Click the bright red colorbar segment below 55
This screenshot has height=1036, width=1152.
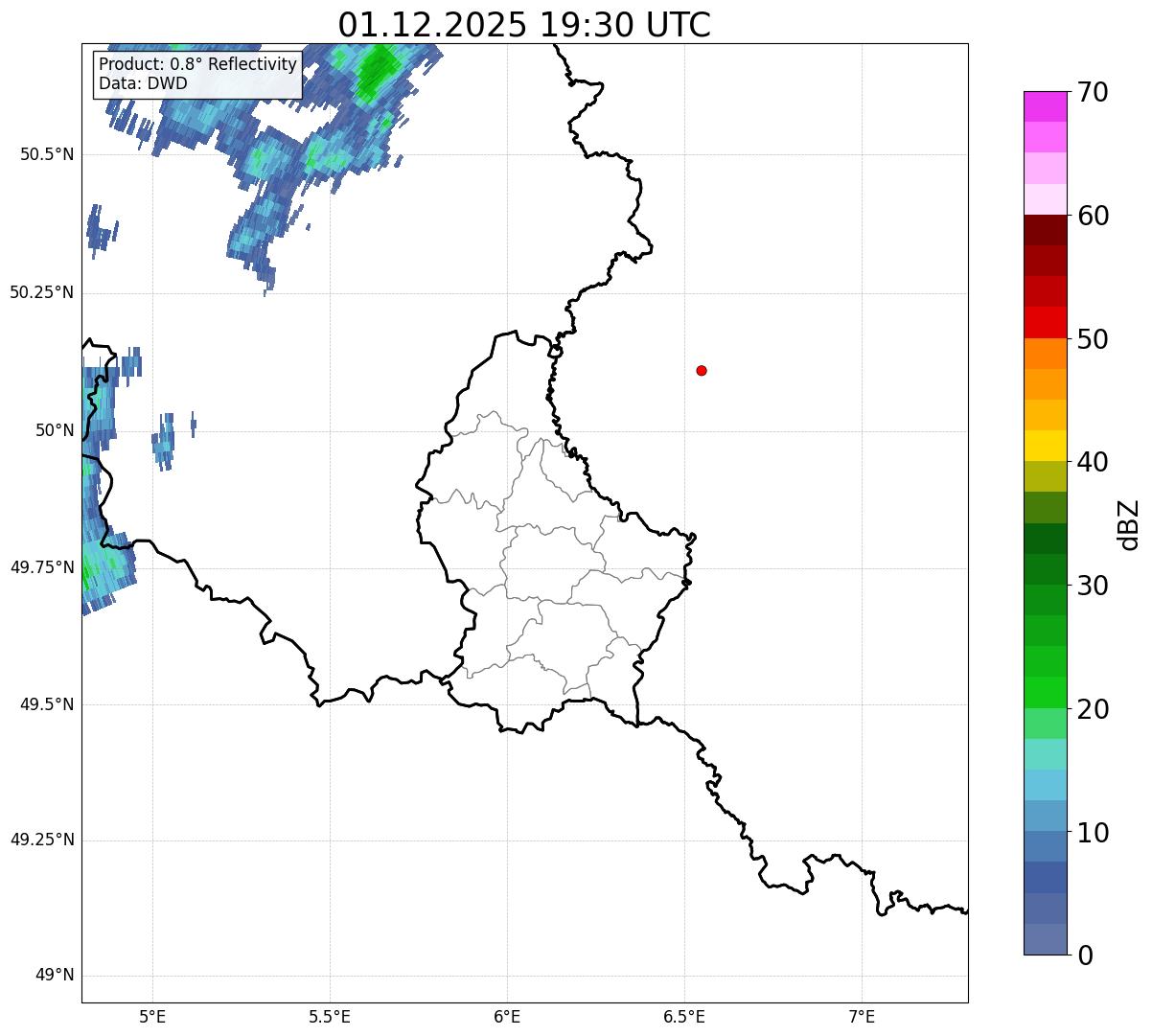pyautogui.click(x=1045, y=322)
